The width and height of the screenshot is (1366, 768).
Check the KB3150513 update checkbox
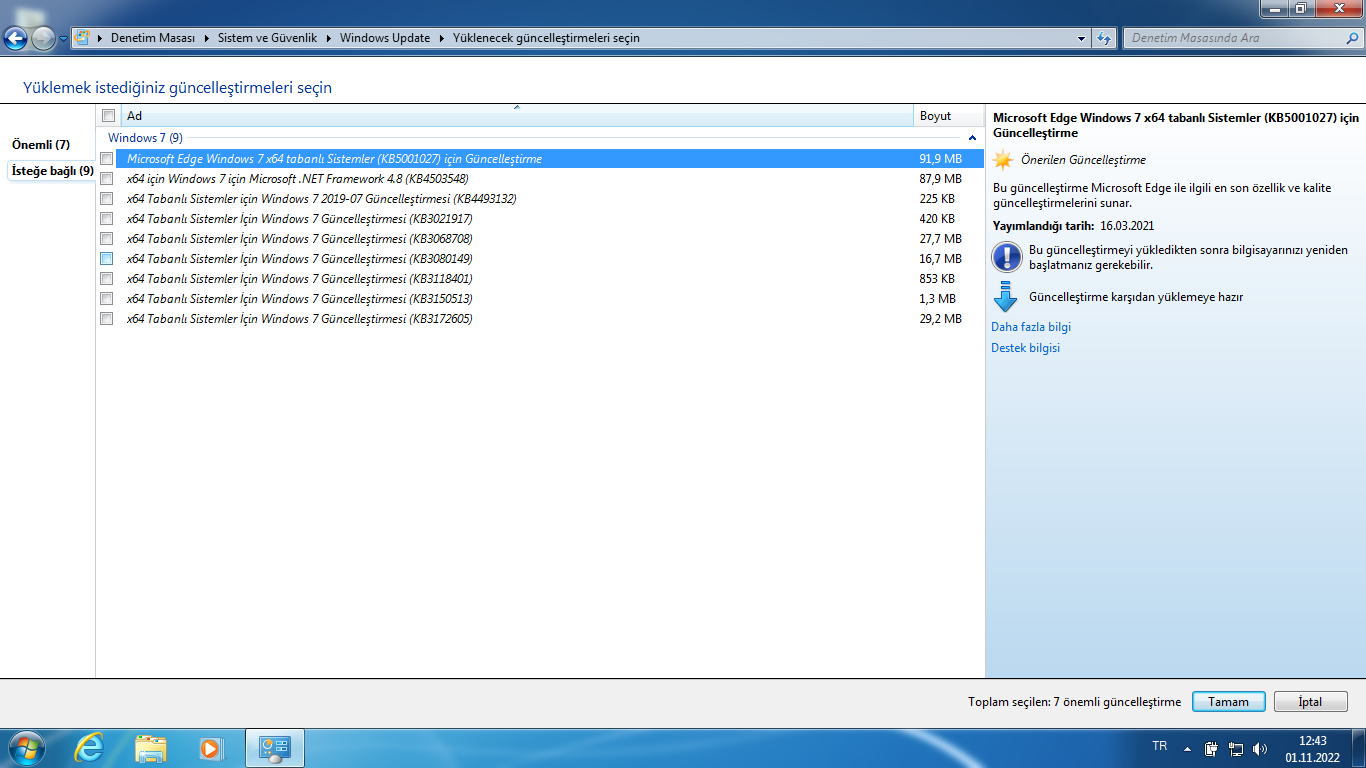(106, 299)
